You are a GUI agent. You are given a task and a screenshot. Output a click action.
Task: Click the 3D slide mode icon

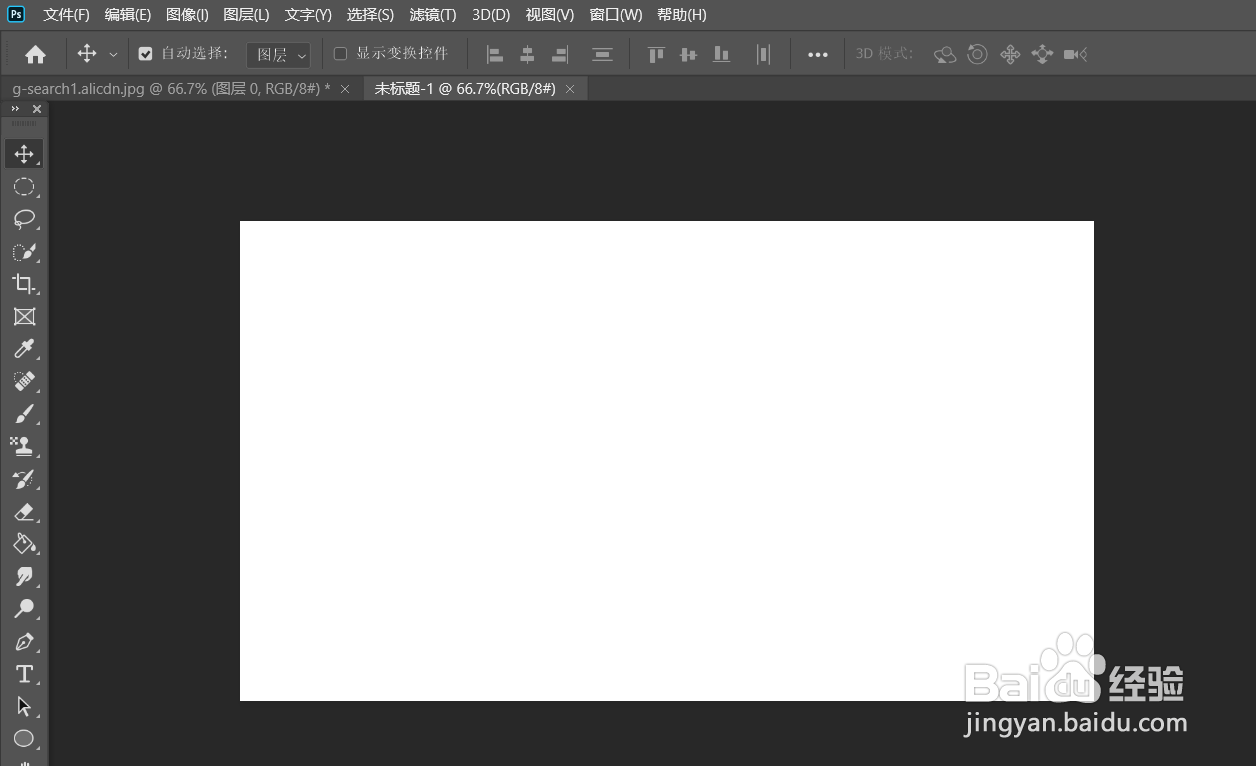1042,54
